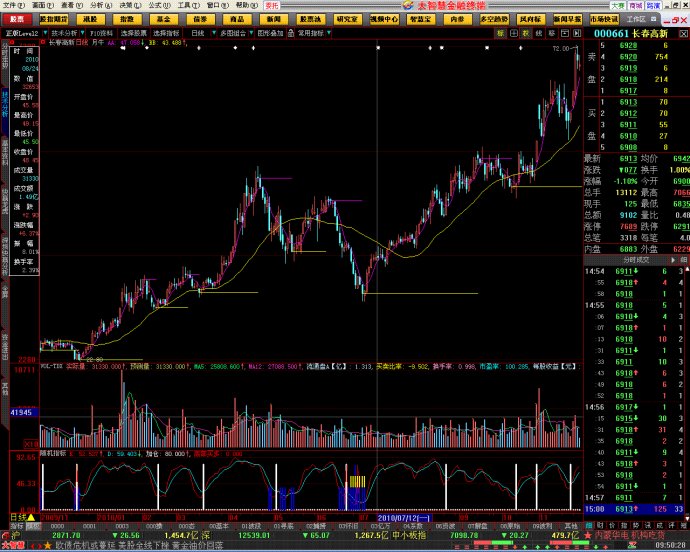Open the 多空趋势 toolbar button

tap(494, 19)
